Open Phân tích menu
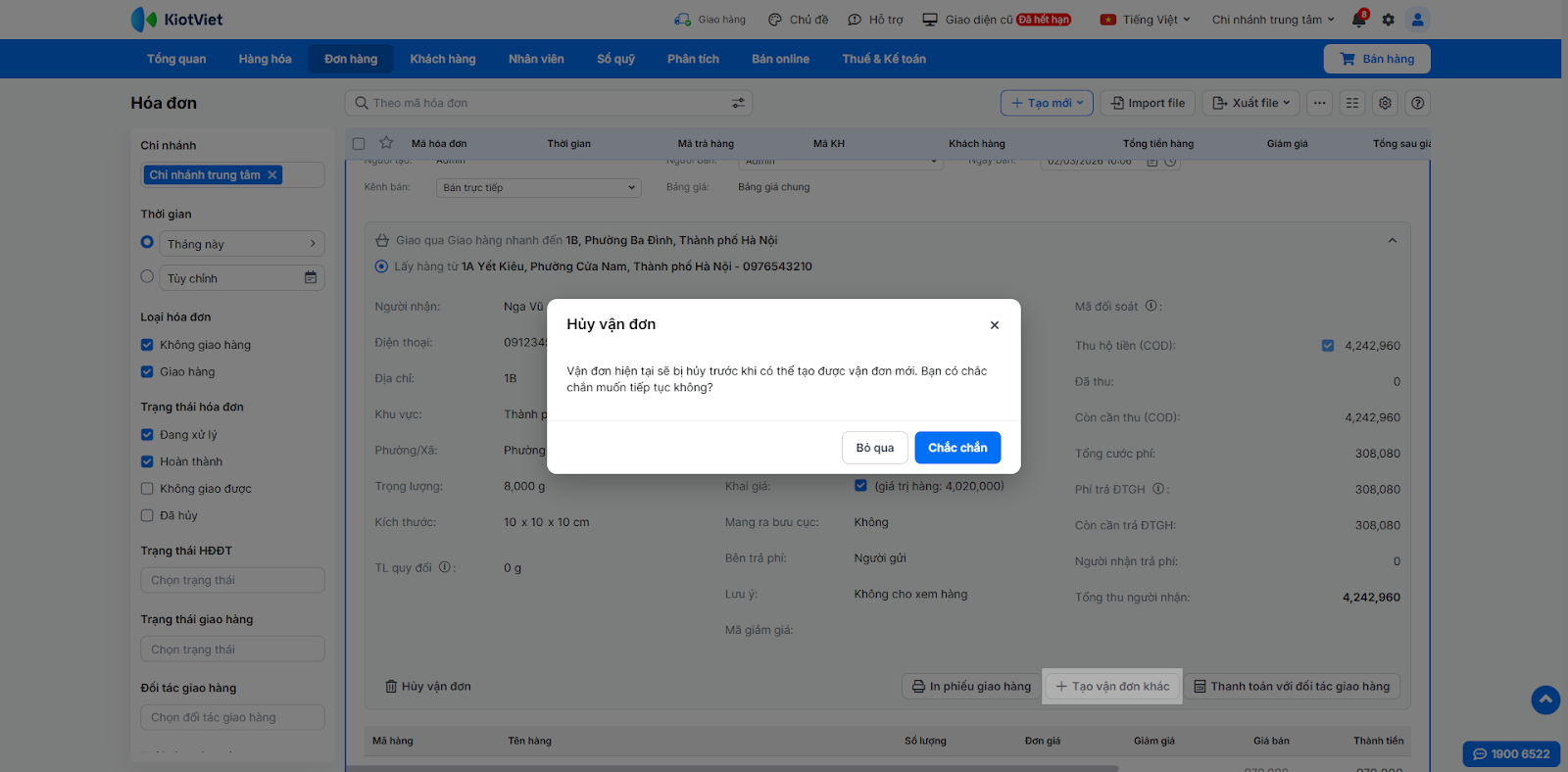The width and height of the screenshot is (1568, 772). click(693, 59)
